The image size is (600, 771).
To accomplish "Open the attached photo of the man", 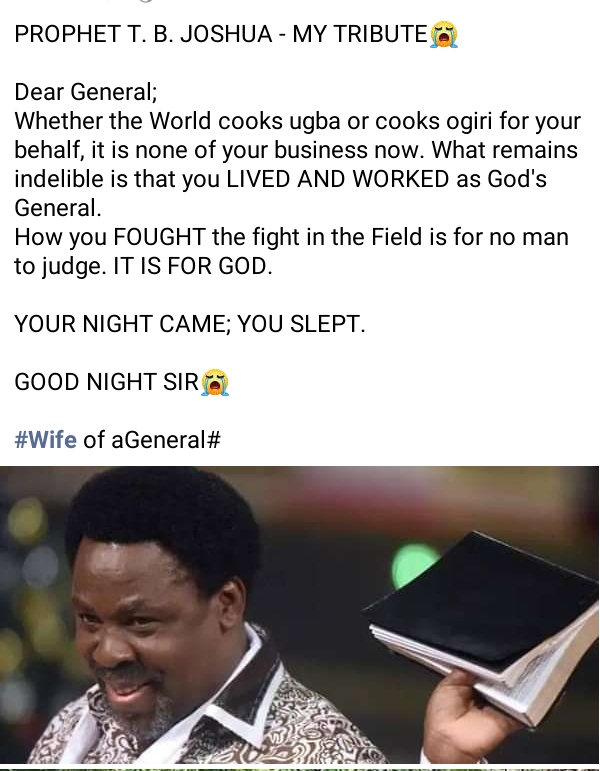I will coord(300,615).
